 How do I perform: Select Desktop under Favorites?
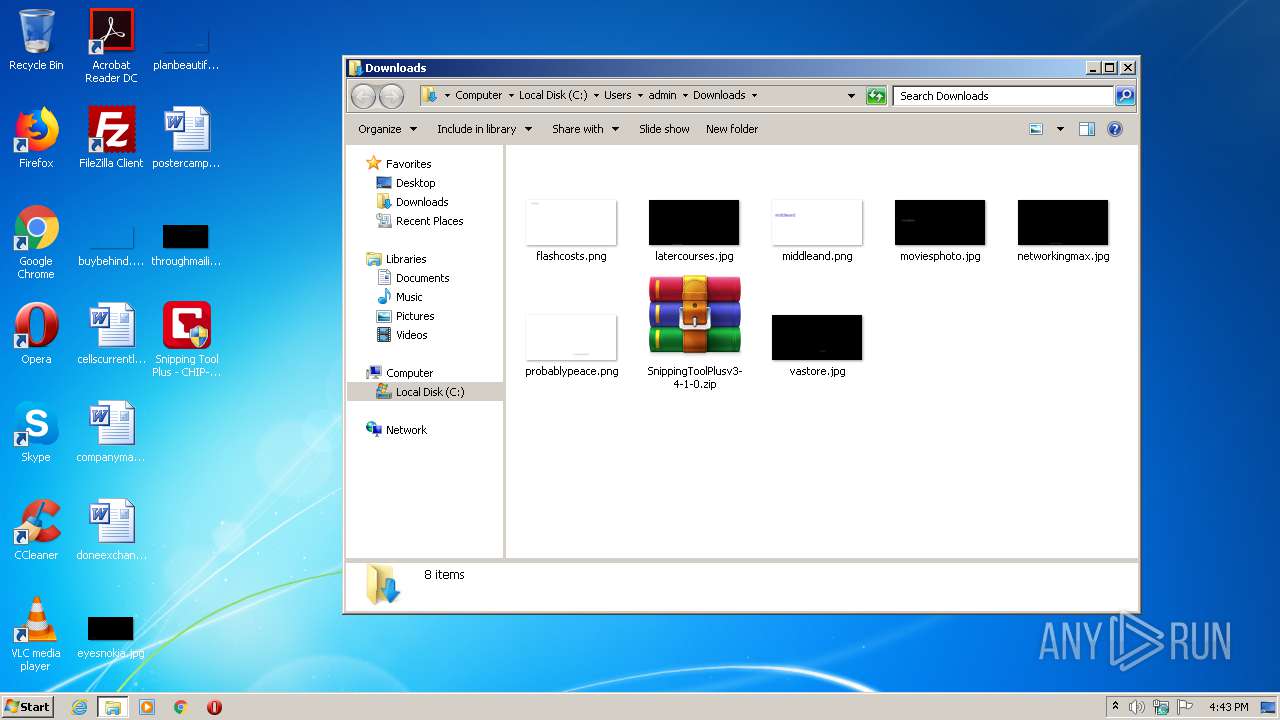click(415, 183)
